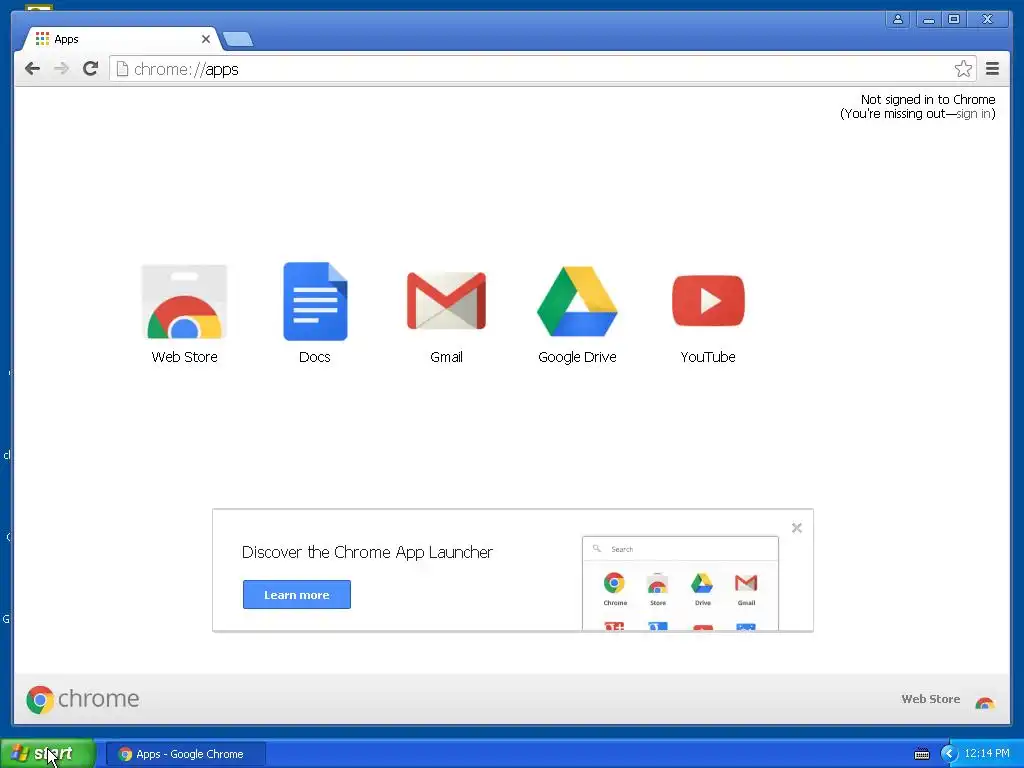Launch the Docs app icon
The height and width of the screenshot is (768, 1024).
click(x=315, y=302)
